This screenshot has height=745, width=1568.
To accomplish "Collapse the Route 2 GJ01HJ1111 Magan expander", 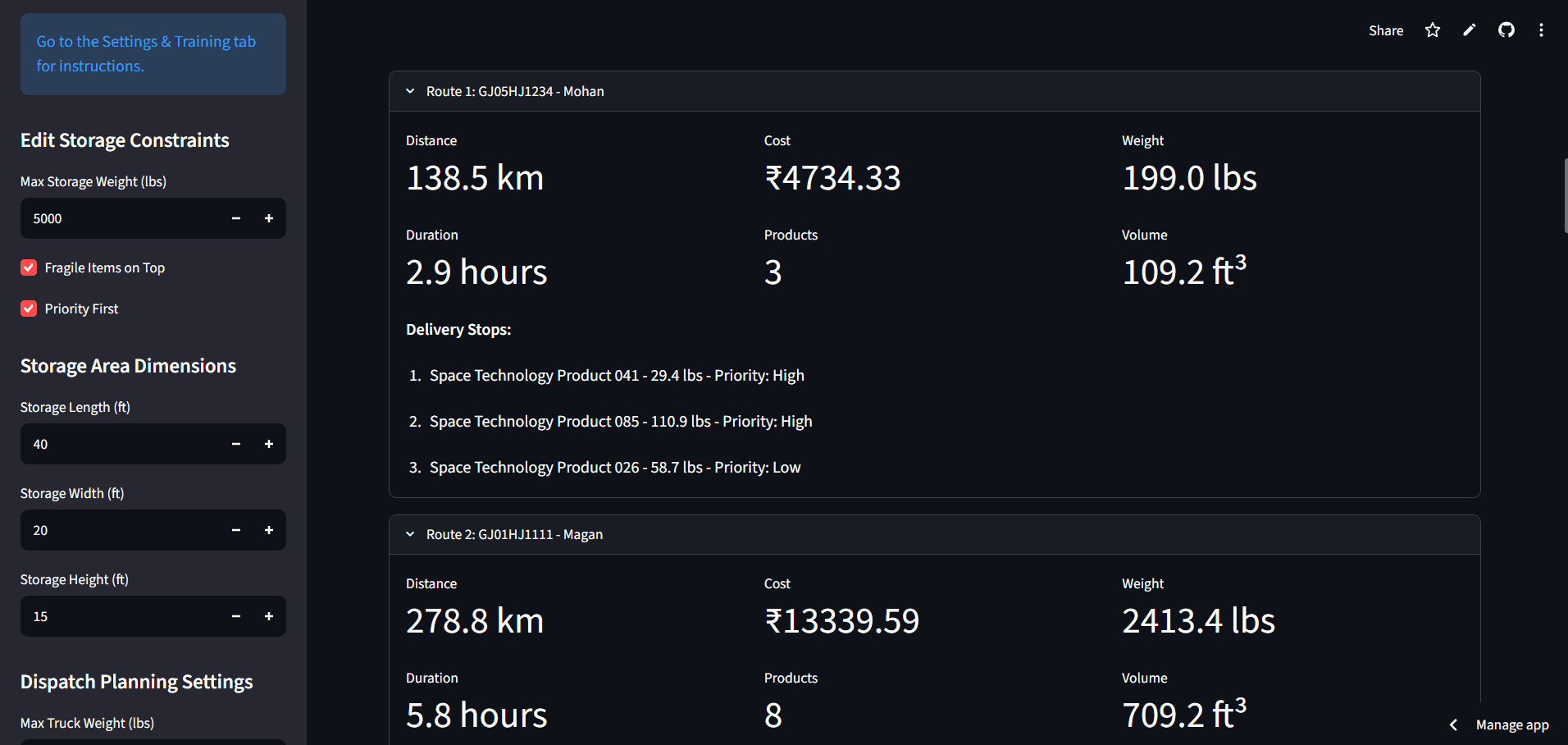I will click(x=935, y=534).
